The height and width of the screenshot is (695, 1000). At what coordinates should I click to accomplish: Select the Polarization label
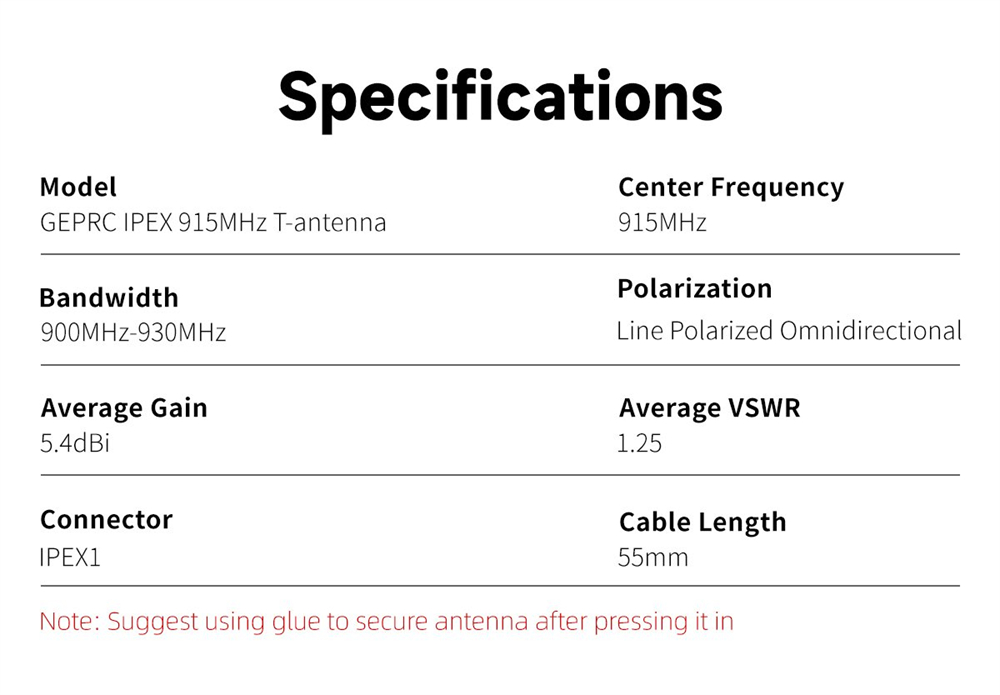pos(694,289)
